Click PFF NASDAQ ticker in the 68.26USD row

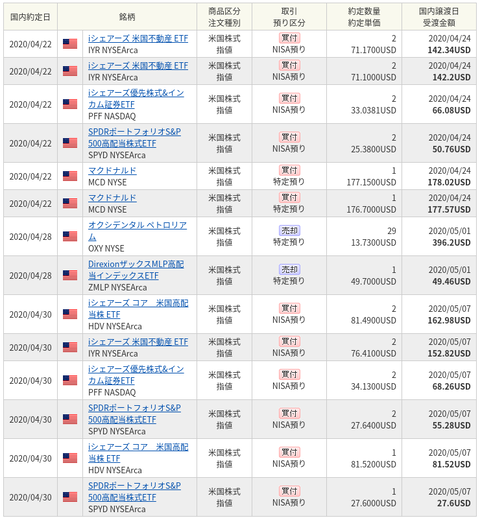tap(112, 392)
